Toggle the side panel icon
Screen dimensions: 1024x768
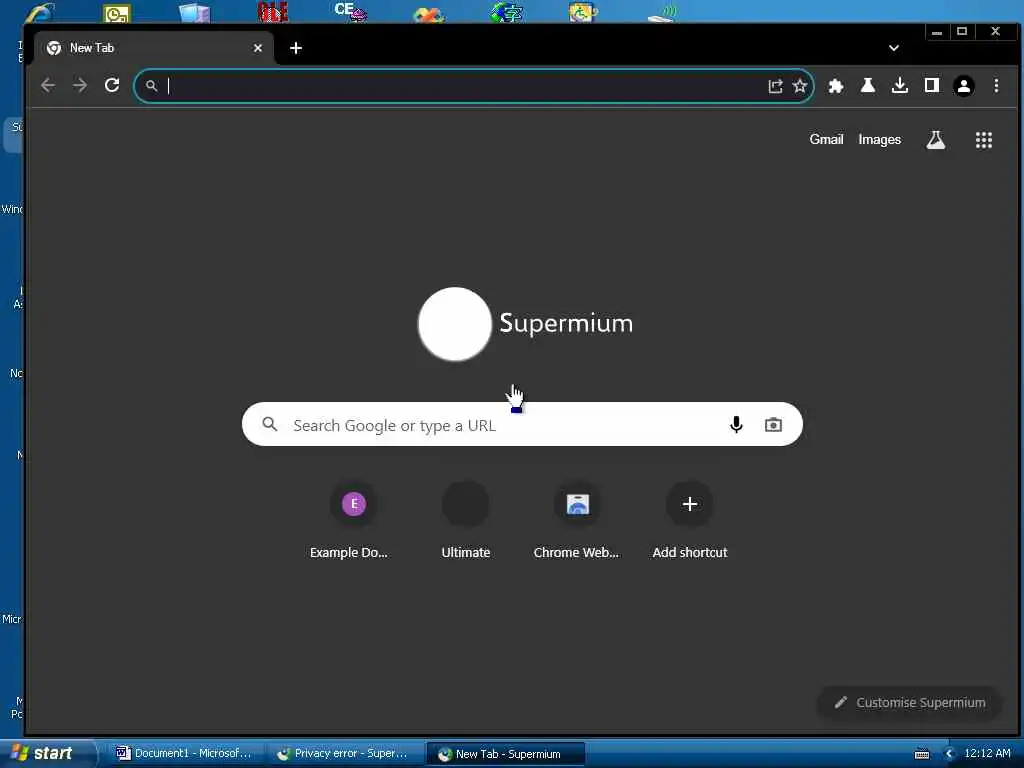(932, 85)
